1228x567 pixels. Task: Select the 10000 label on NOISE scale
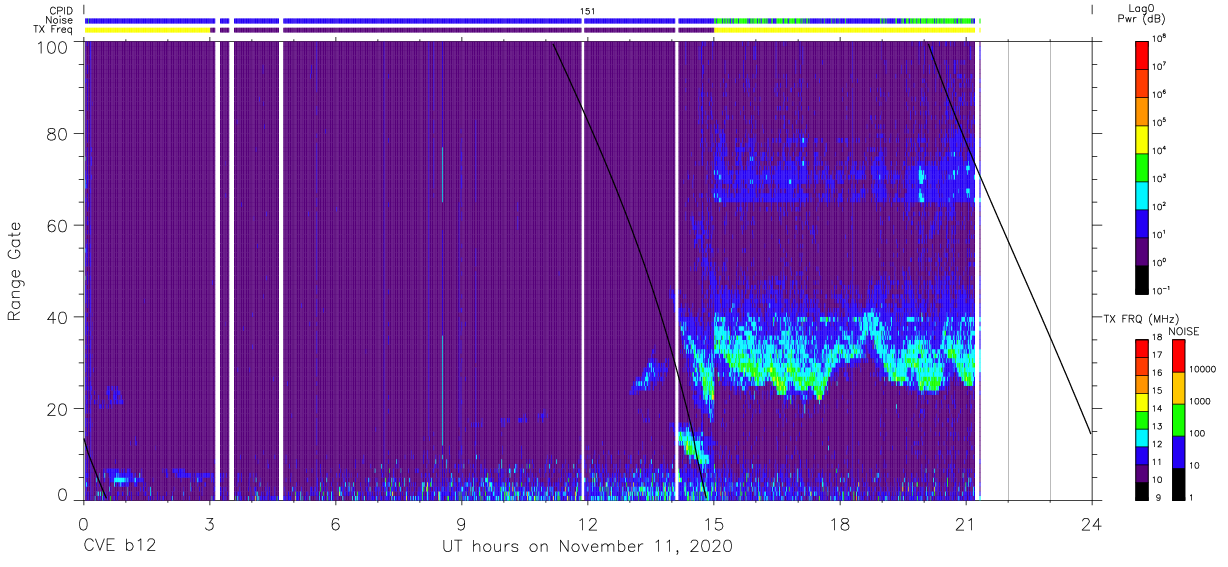tap(1204, 370)
